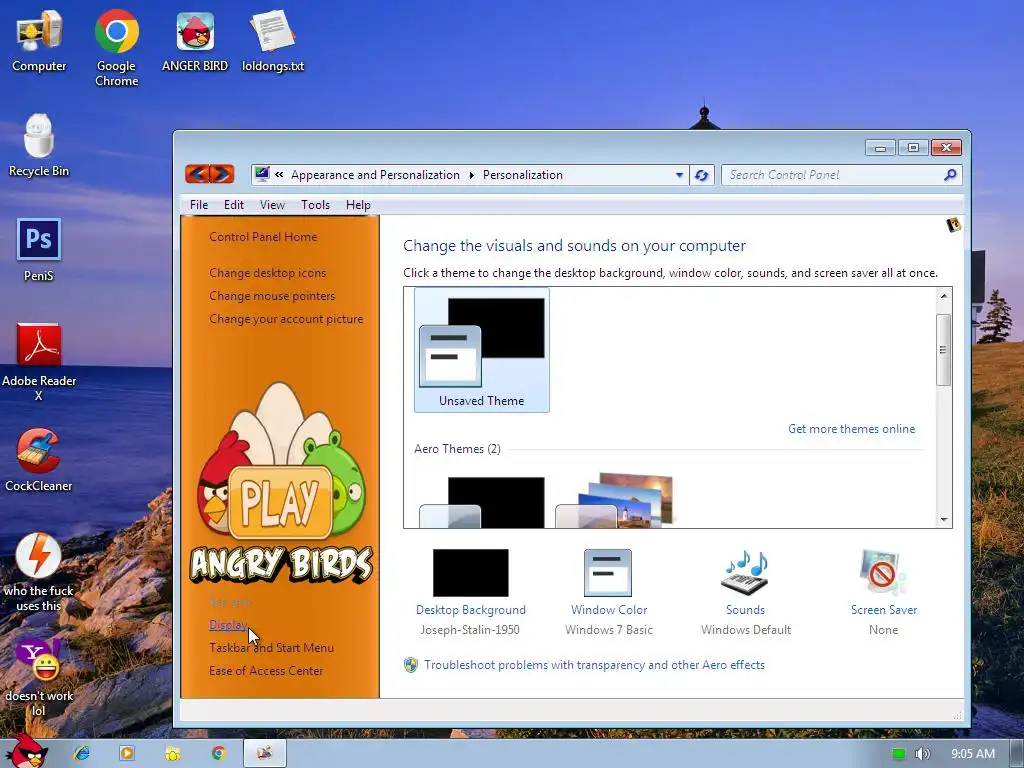Open Chrome from the taskbar
1024x768 pixels.
(218, 753)
